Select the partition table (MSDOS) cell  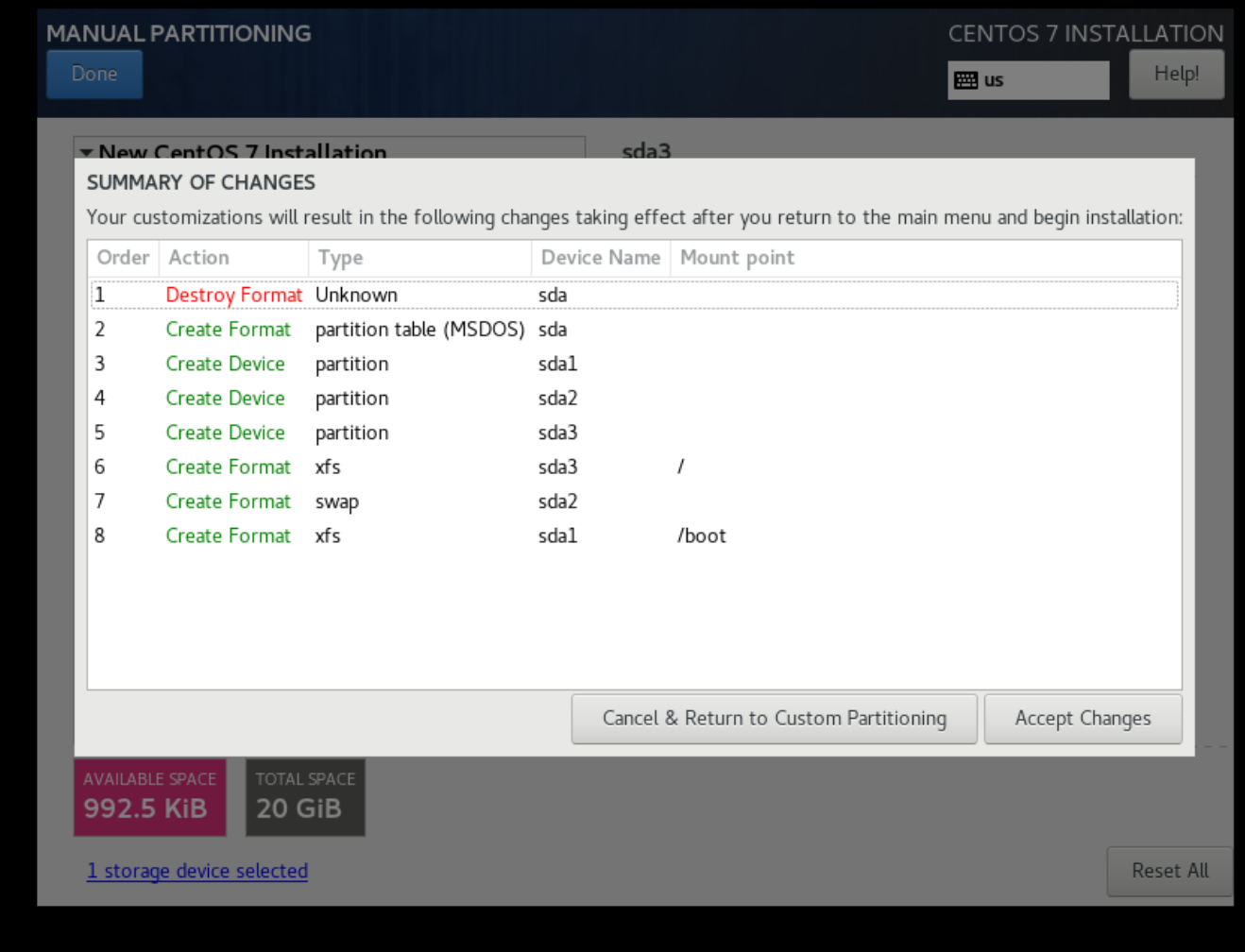pos(419,330)
